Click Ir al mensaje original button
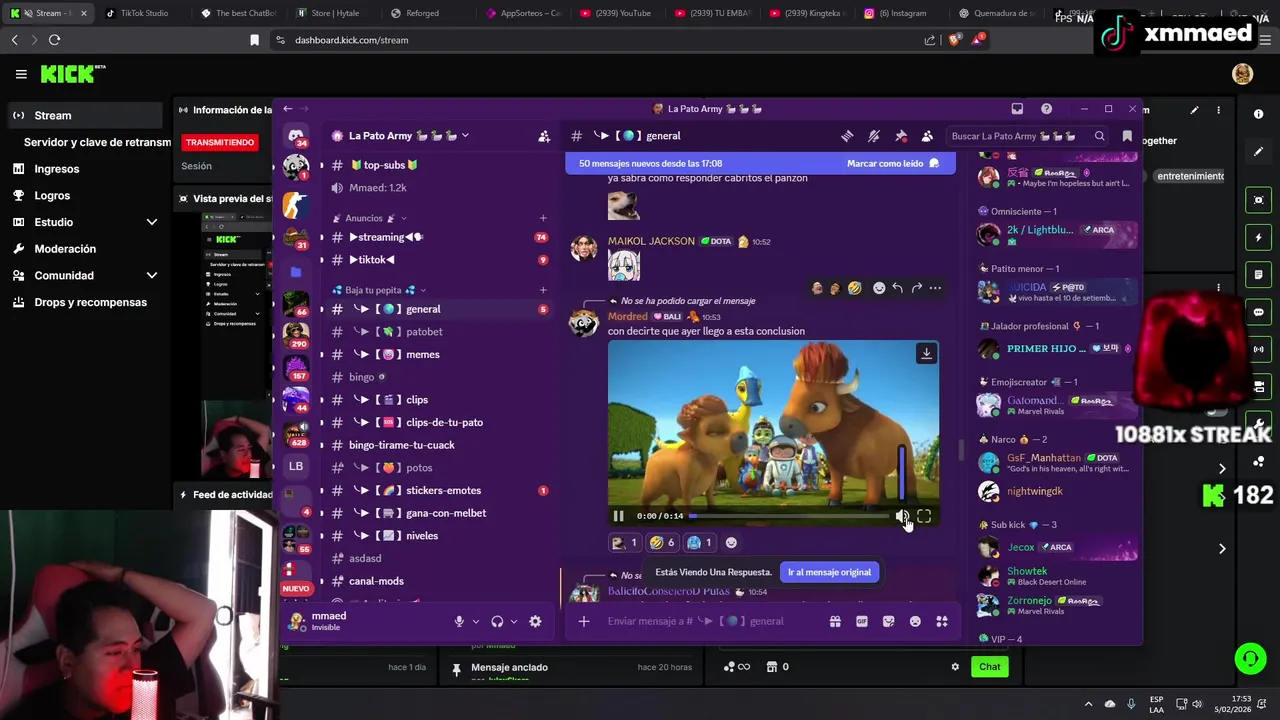The image size is (1280, 720). (829, 572)
